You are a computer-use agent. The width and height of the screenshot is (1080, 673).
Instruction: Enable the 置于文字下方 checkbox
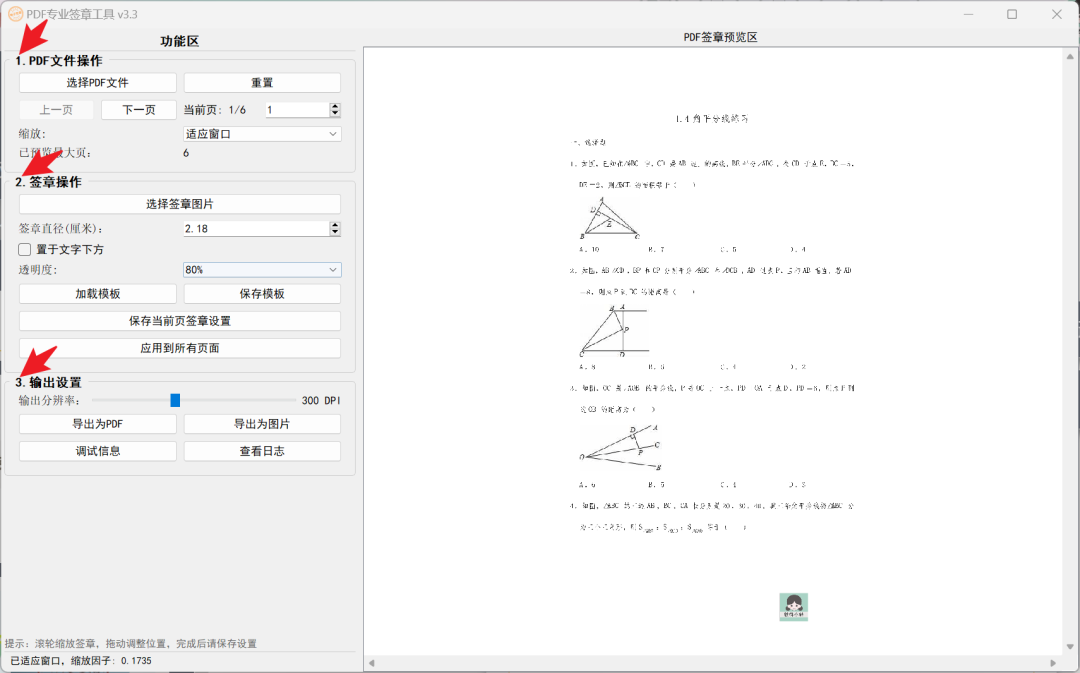pos(24,249)
